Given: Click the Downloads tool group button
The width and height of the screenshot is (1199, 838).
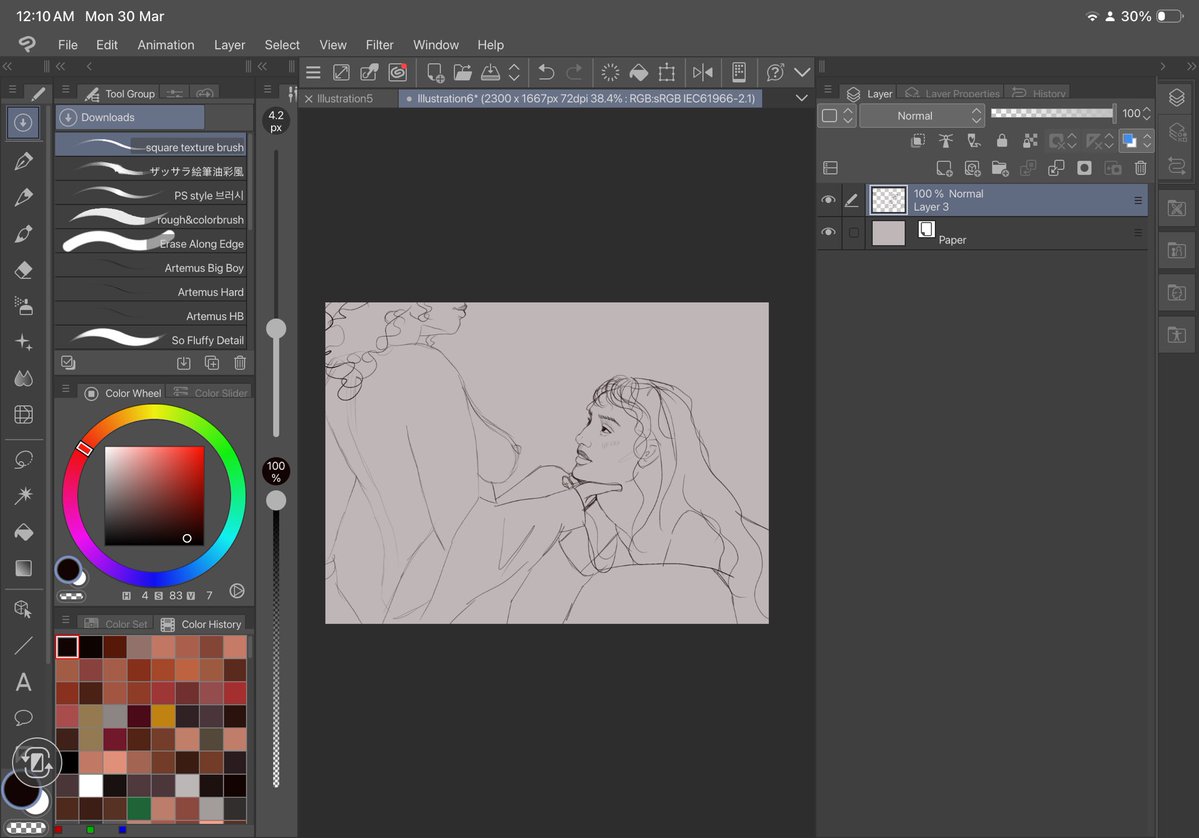Looking at the screenshot, I should [130, 117].
